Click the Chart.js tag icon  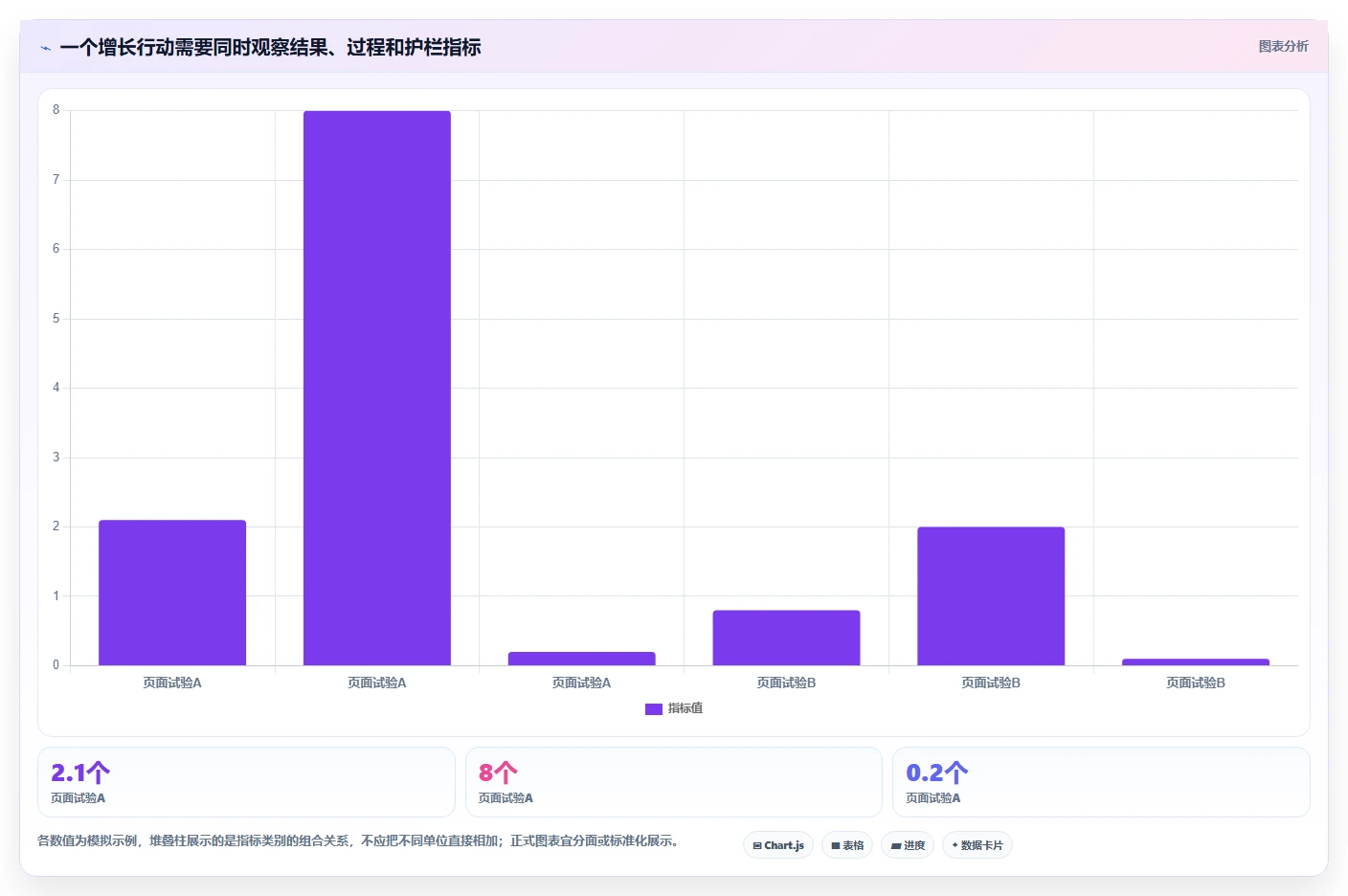757,846
